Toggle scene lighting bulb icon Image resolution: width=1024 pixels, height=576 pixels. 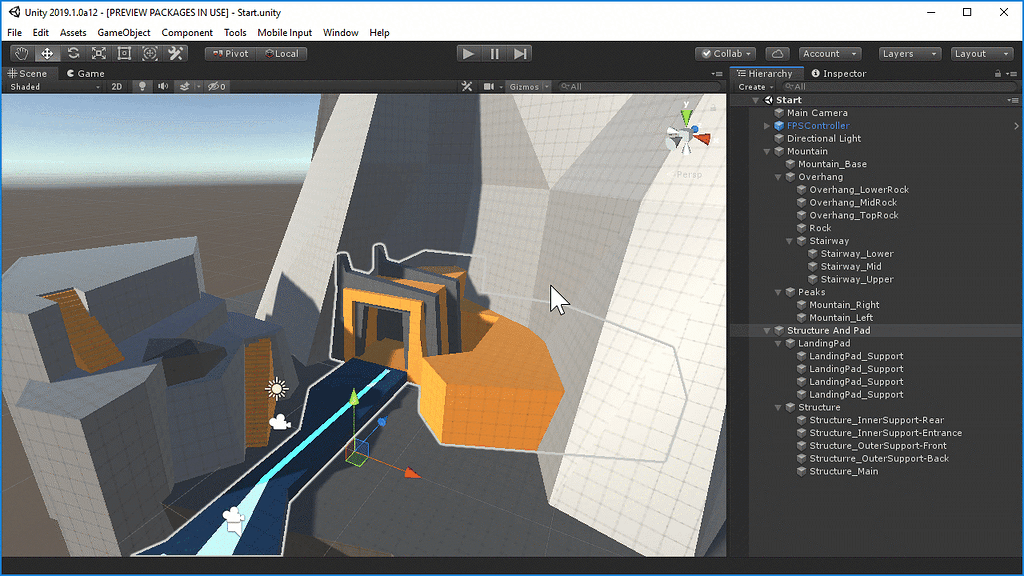pyautogui.click(x=142, y=86)
